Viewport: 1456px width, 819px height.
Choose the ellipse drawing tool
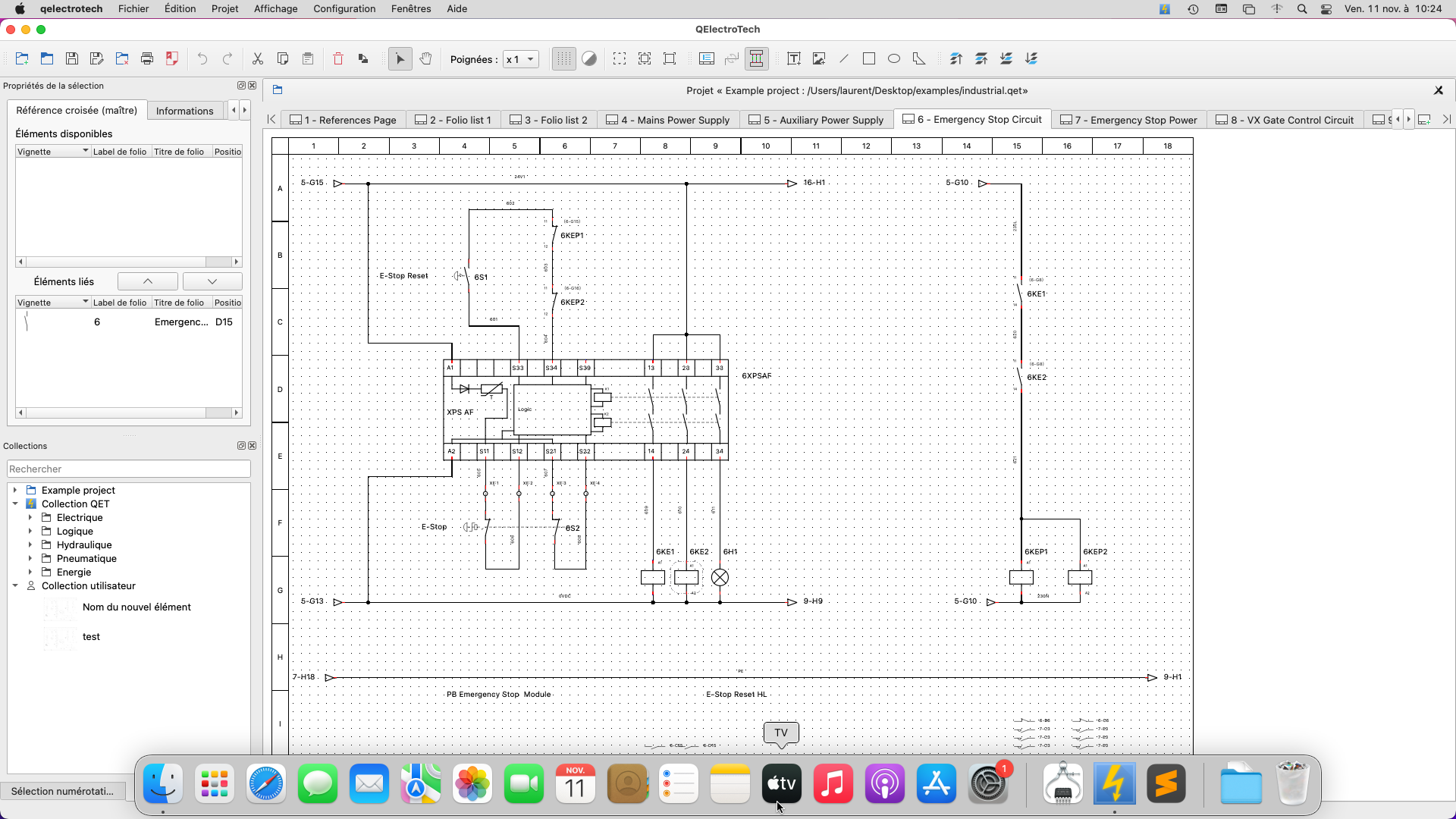(894, 58)
